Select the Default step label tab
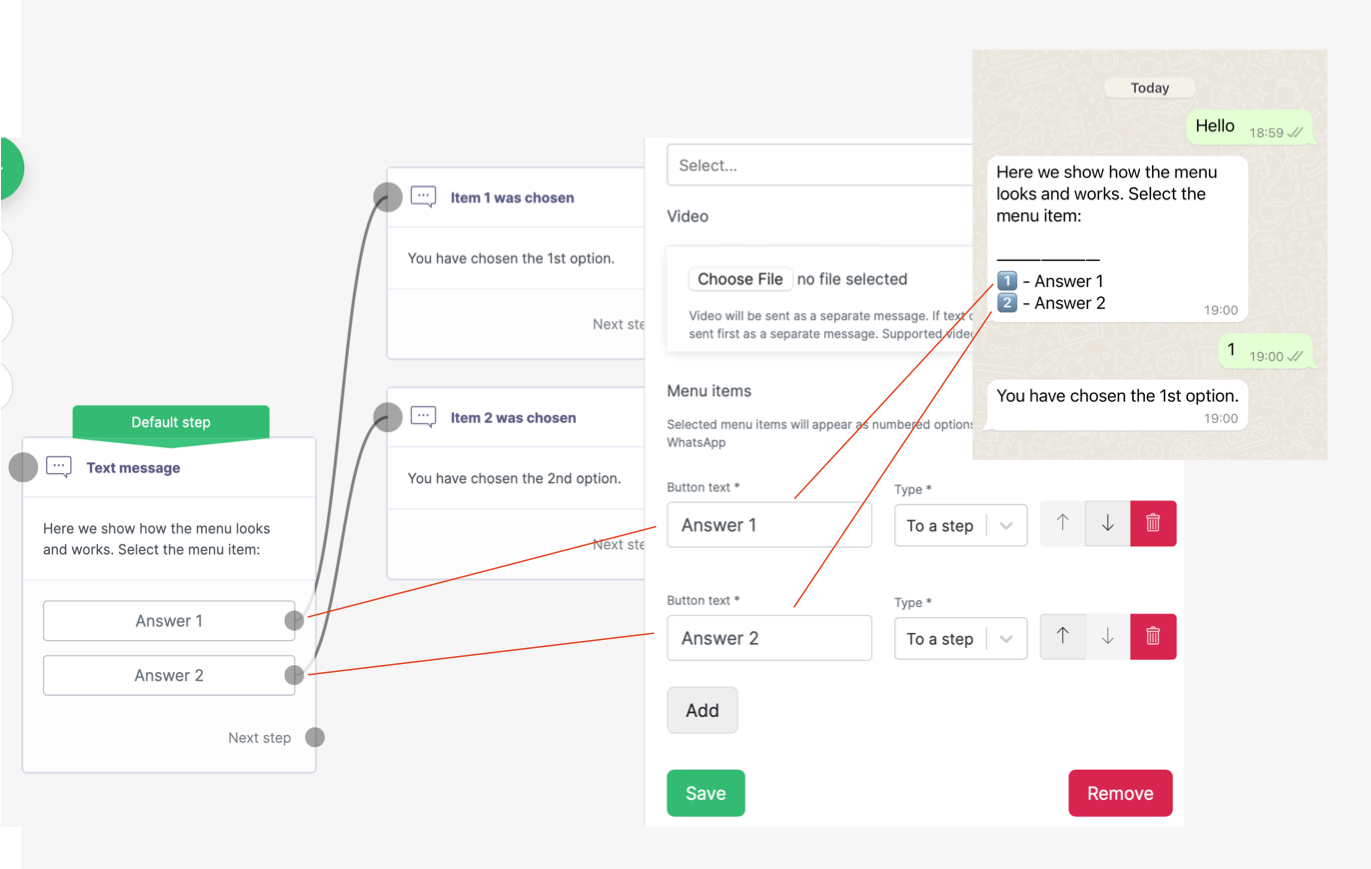Screen dimensions: 1371x869 (x=171, y=422)
